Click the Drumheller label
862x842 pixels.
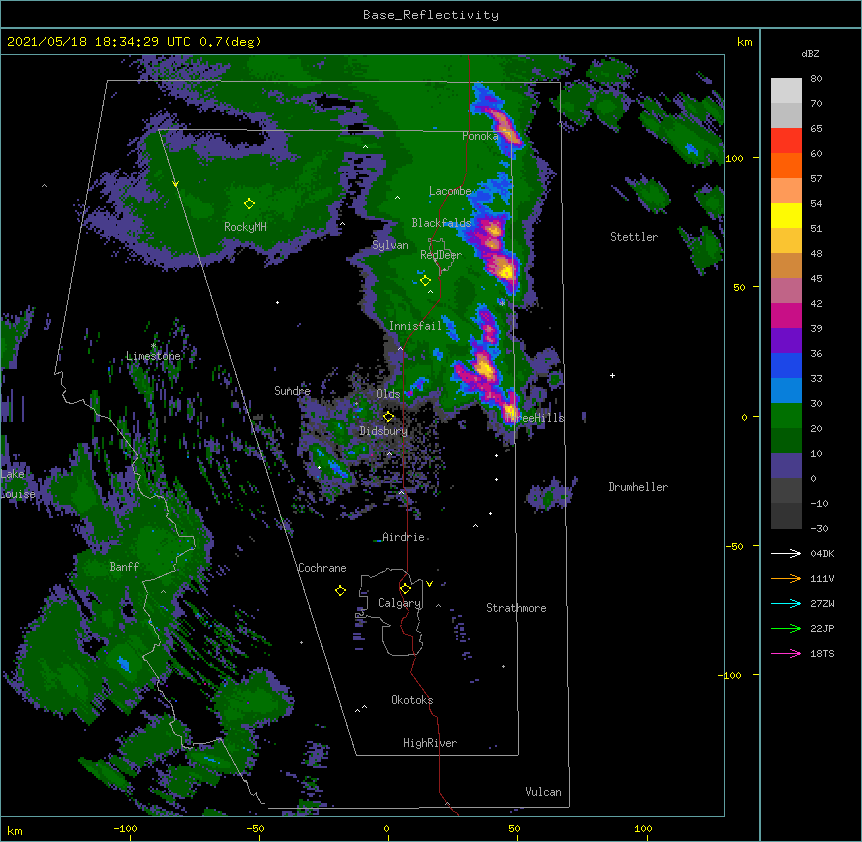(x=638, y=487)
